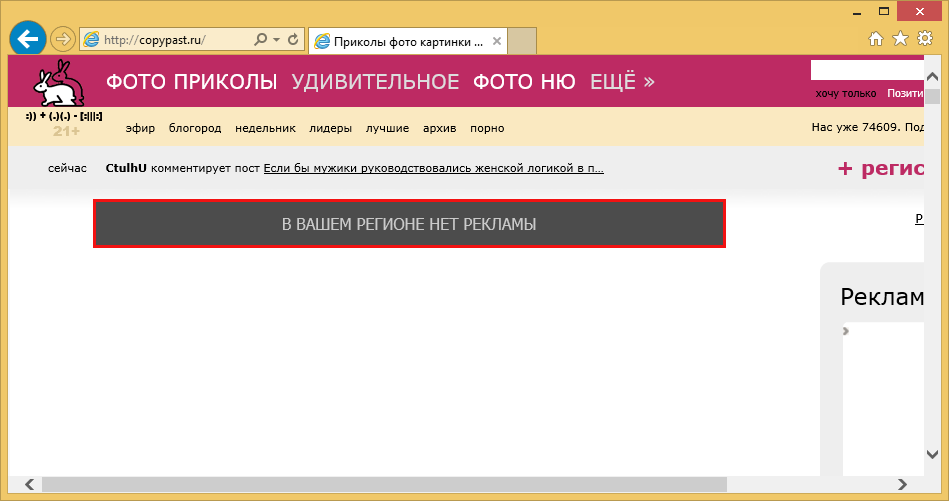Viewport: 949px width, 501px height.
Task: Click the сейчас label
Action: 67,168
